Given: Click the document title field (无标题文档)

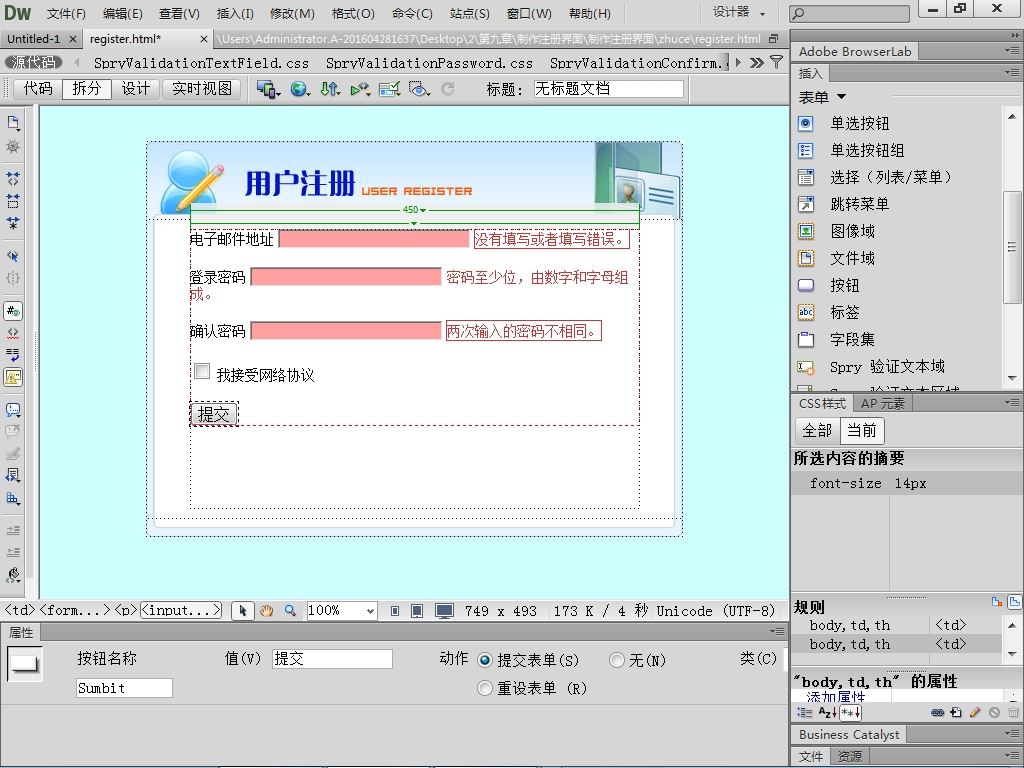Looking at the screenshot, I should 608,88.
